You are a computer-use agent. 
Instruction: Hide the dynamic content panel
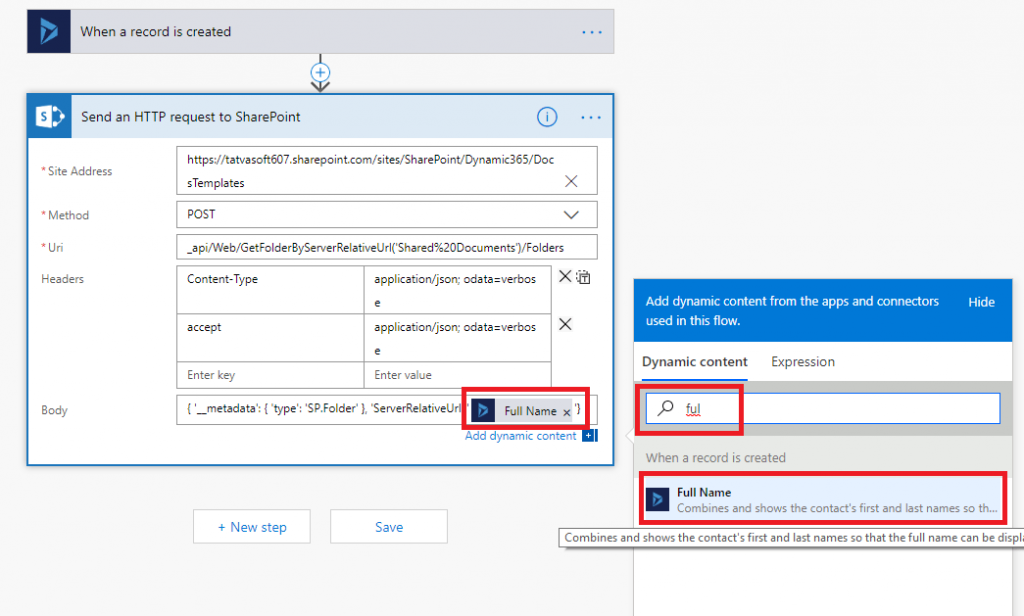tap(981, 301)
